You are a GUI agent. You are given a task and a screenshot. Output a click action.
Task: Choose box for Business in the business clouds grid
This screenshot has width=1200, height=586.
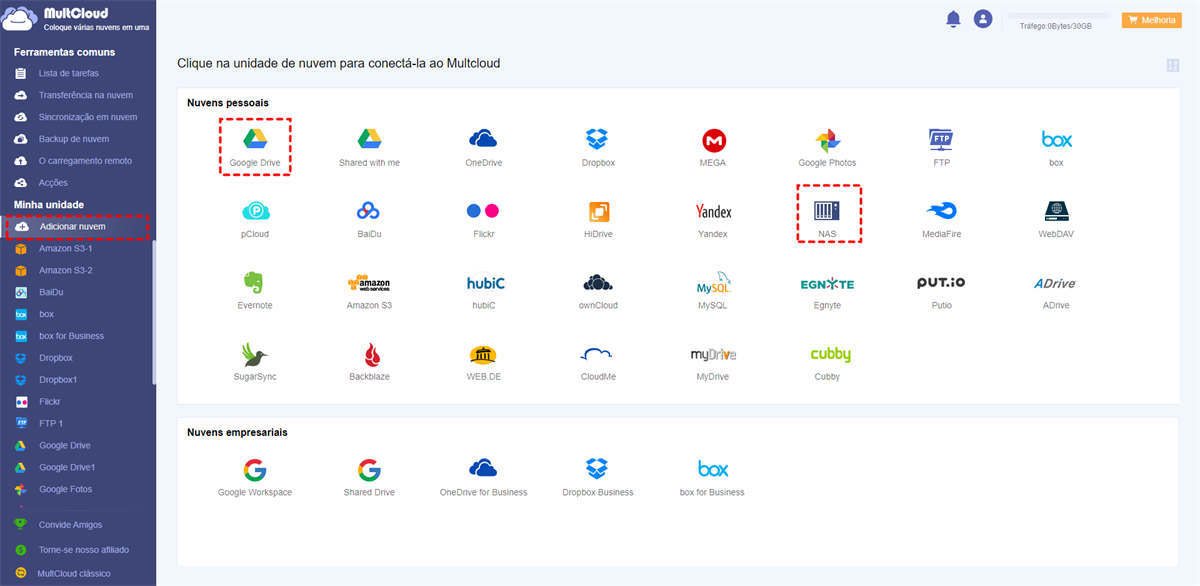pyautogui.click(x=713, y=469)
